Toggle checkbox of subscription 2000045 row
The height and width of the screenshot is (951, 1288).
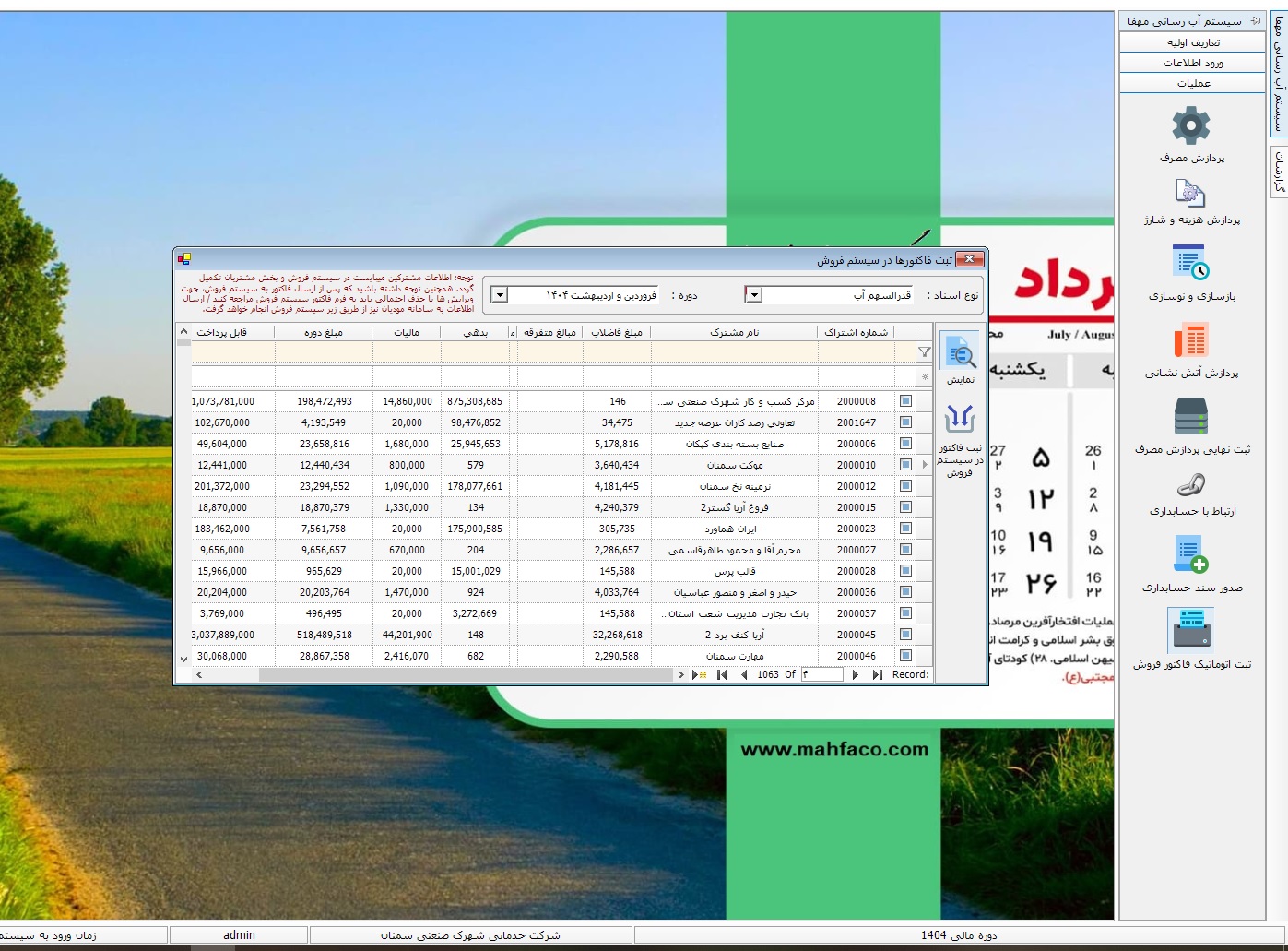click(x=905, y=635)
